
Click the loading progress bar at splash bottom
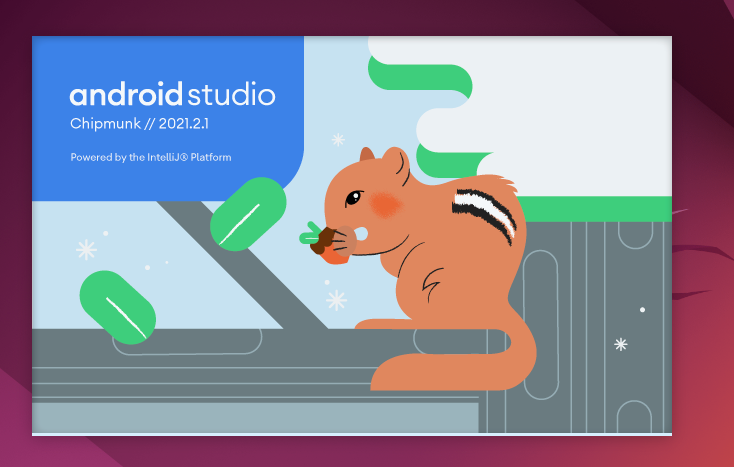352,434
